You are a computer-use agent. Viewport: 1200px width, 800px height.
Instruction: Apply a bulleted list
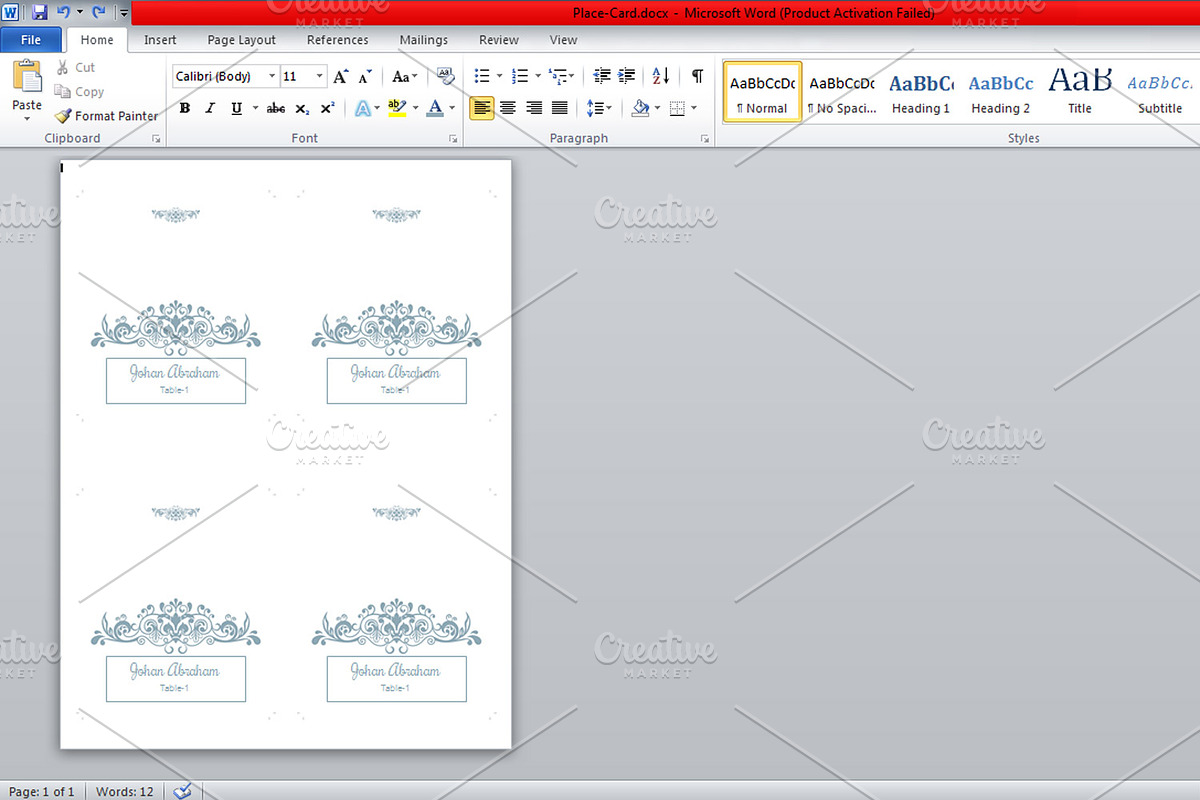coord(481,76)
